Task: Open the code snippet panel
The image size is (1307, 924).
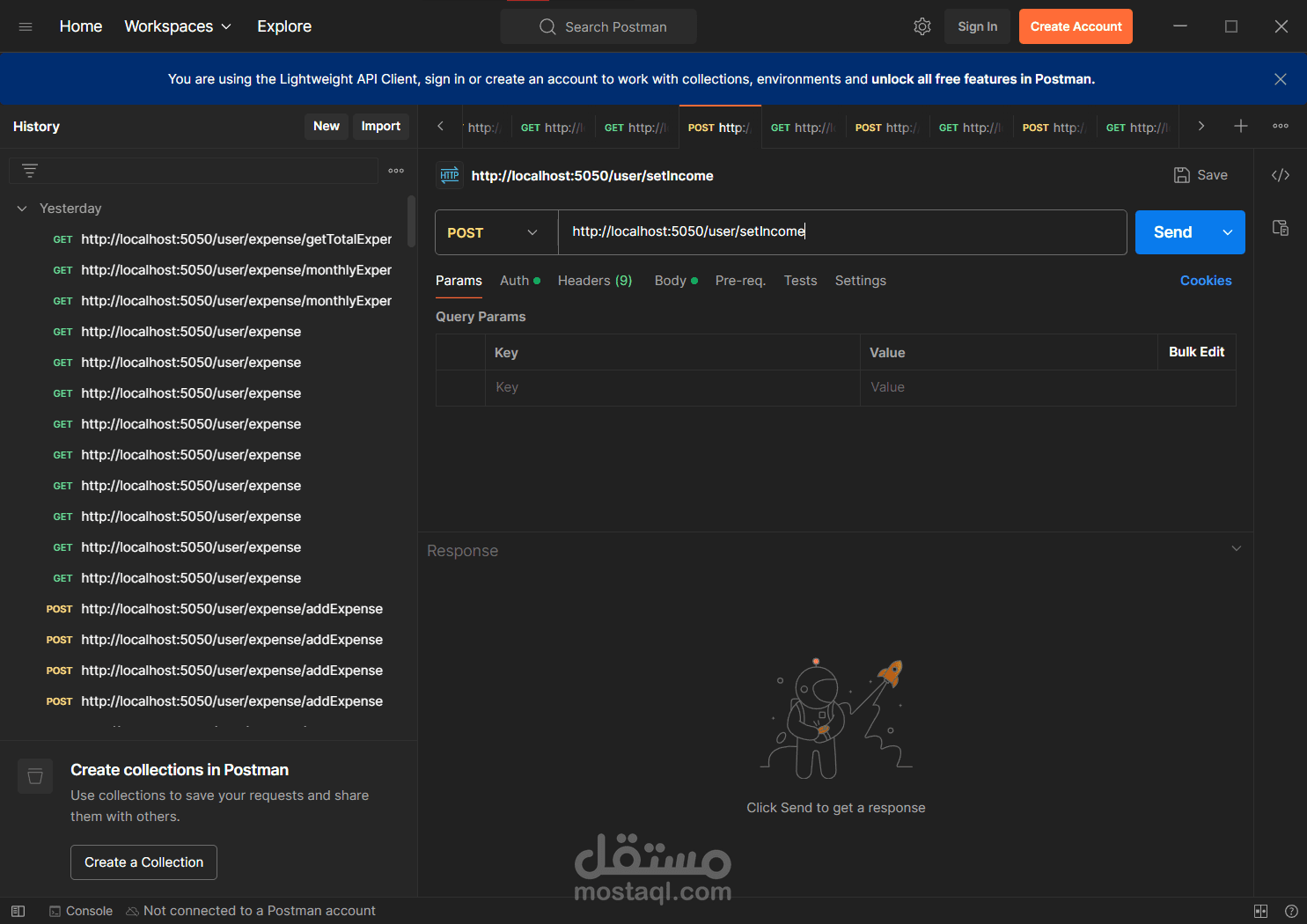Action: [x=1281, y=175]
